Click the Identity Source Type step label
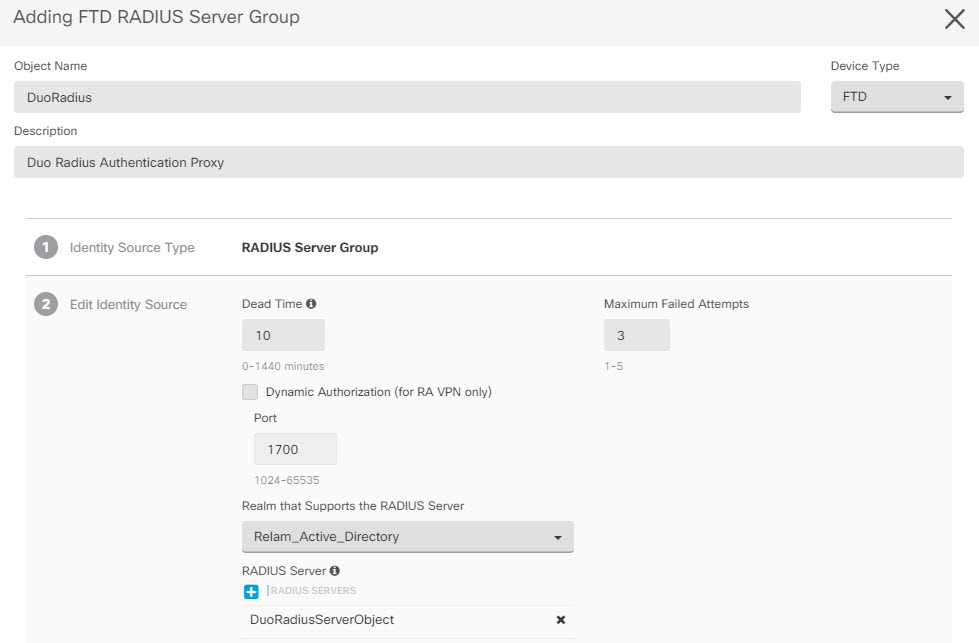Screen dimensions: 979x643 (132, 247)
